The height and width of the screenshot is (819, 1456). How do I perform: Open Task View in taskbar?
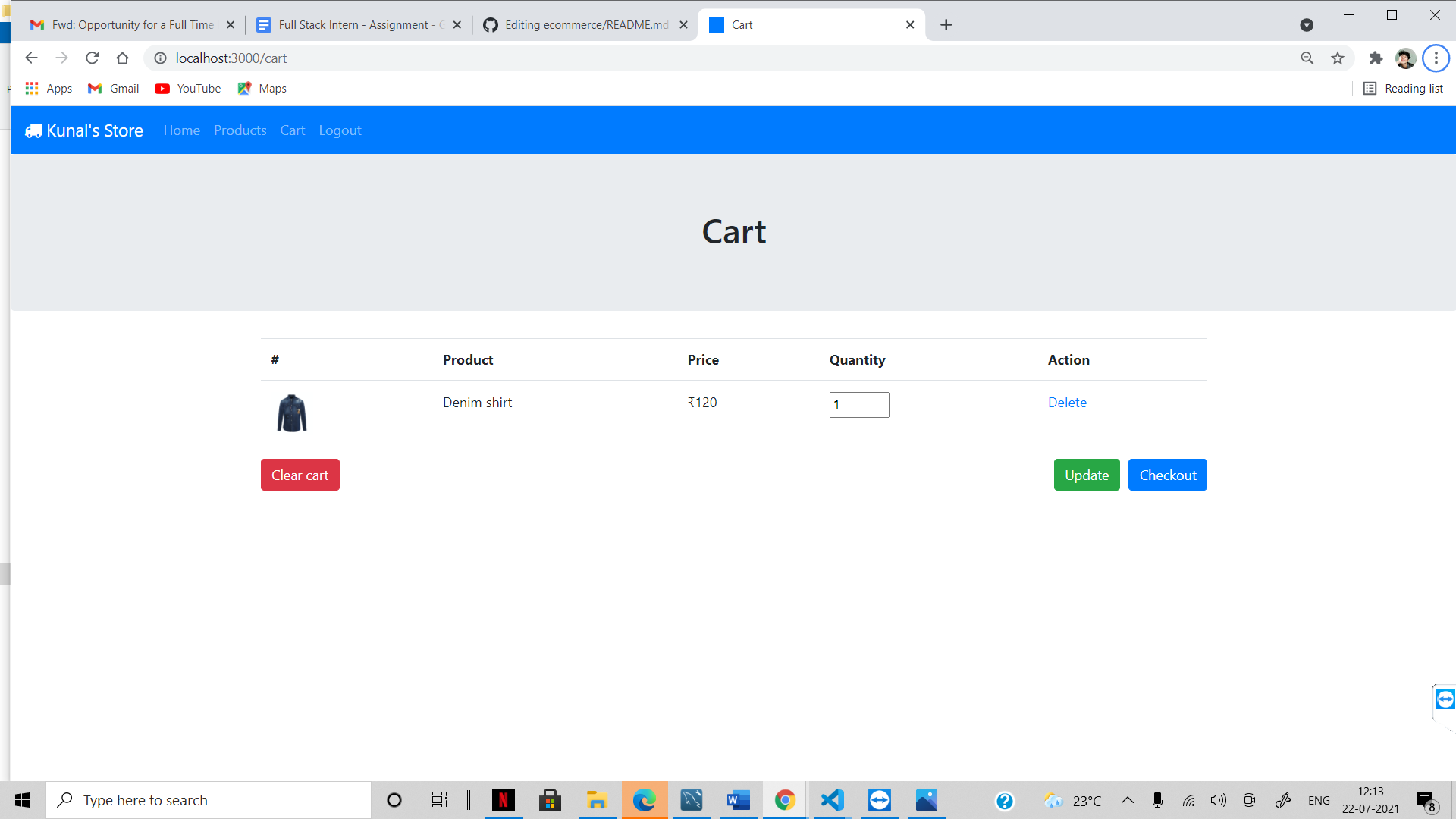tap(440, 800)
